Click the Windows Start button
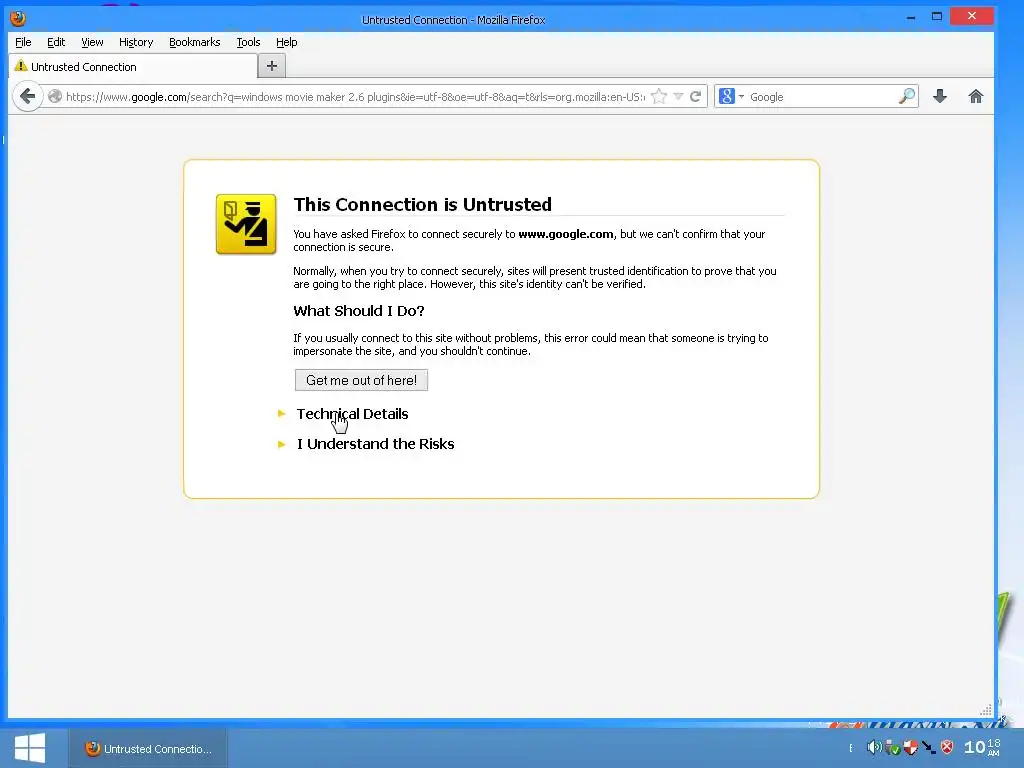Viewport: 1024px width, 768px height. click(x=30, y=748)
